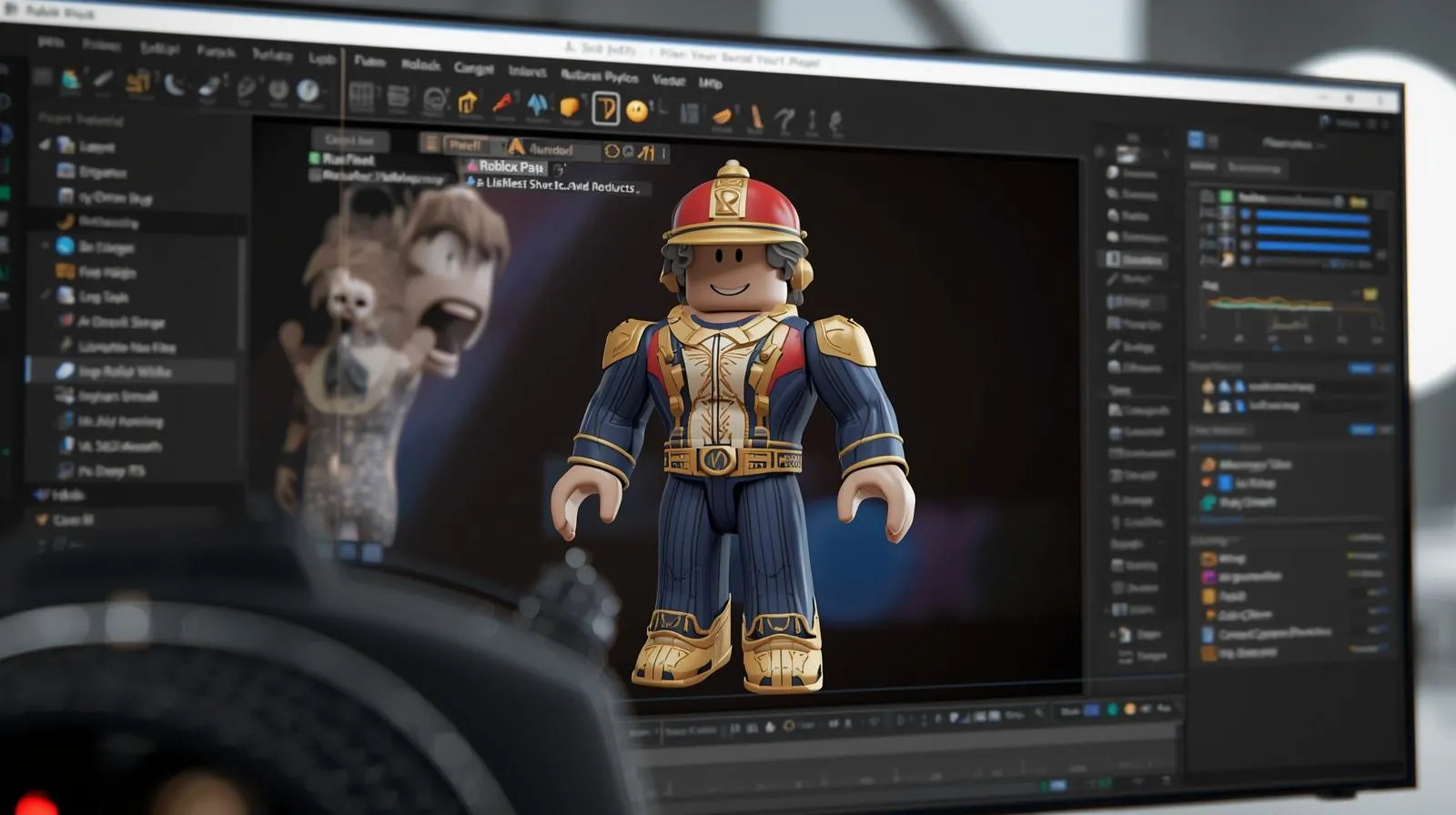The width and height of the screenshot is (1456, 815).
Task: Click the teal circle icon in left tree
Action: pyautogui.click(x=66, y=246)
